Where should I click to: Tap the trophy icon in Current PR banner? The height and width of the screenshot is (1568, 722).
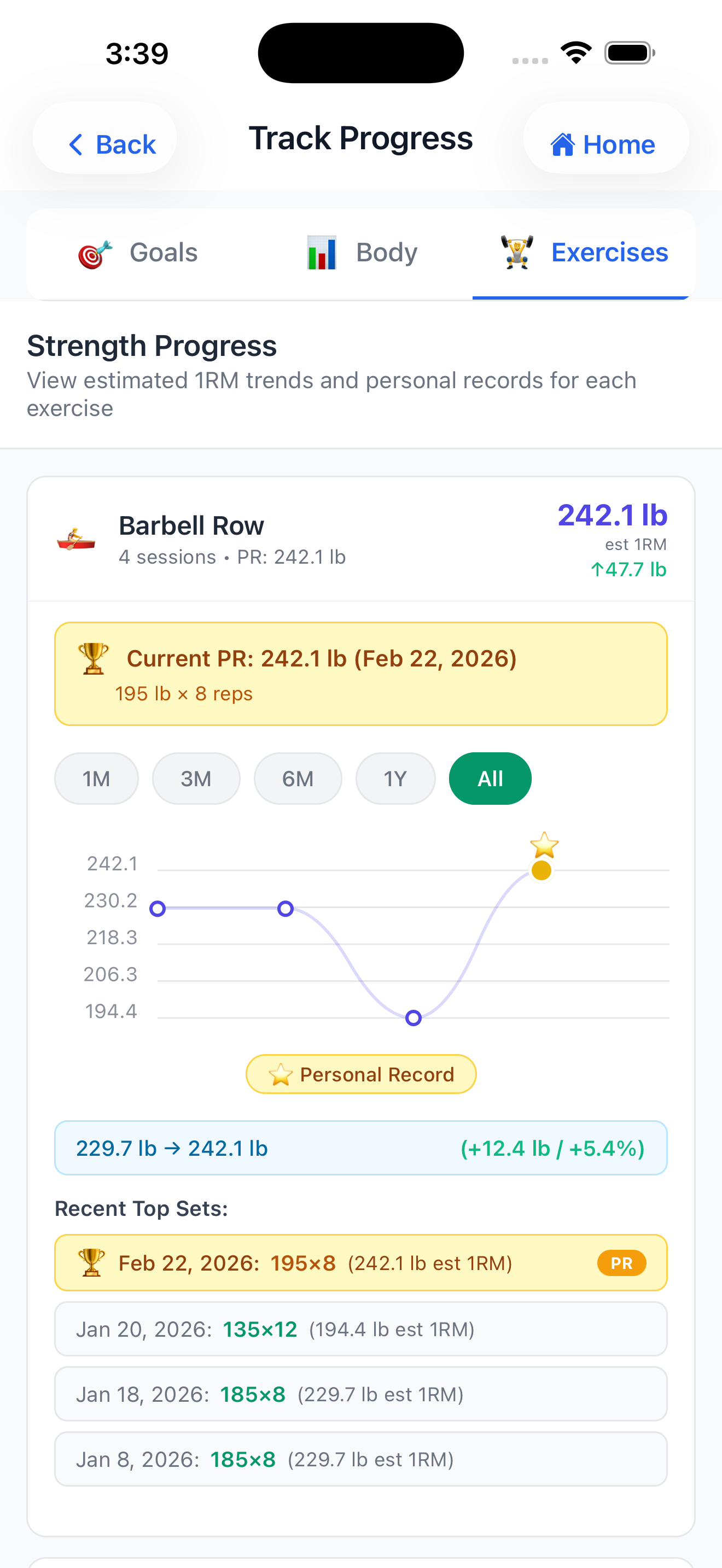pos(93,659)
